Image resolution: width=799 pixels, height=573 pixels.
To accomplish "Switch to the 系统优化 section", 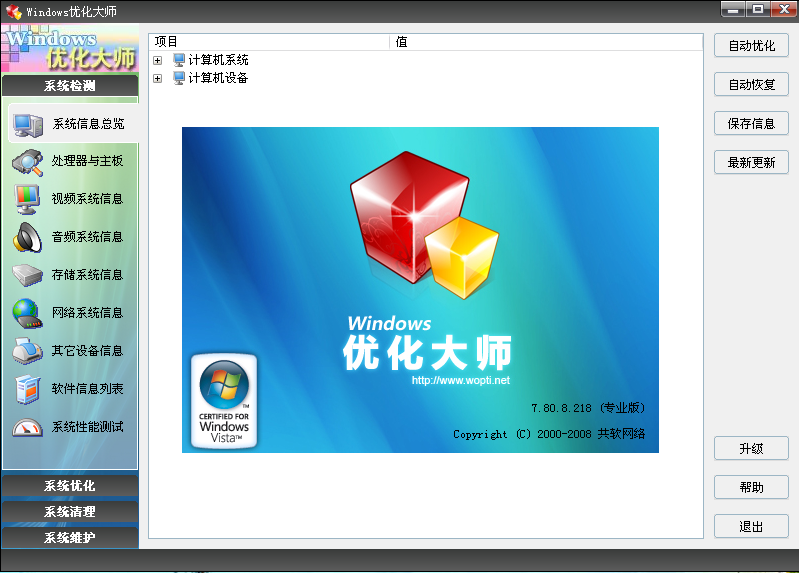I will (70, 486).
